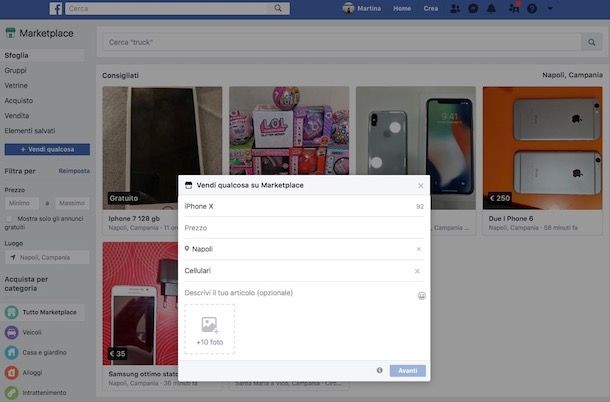Open Elementi salvati in the sidebar
This screenshot has height=402, width=610.
point(30,131)
